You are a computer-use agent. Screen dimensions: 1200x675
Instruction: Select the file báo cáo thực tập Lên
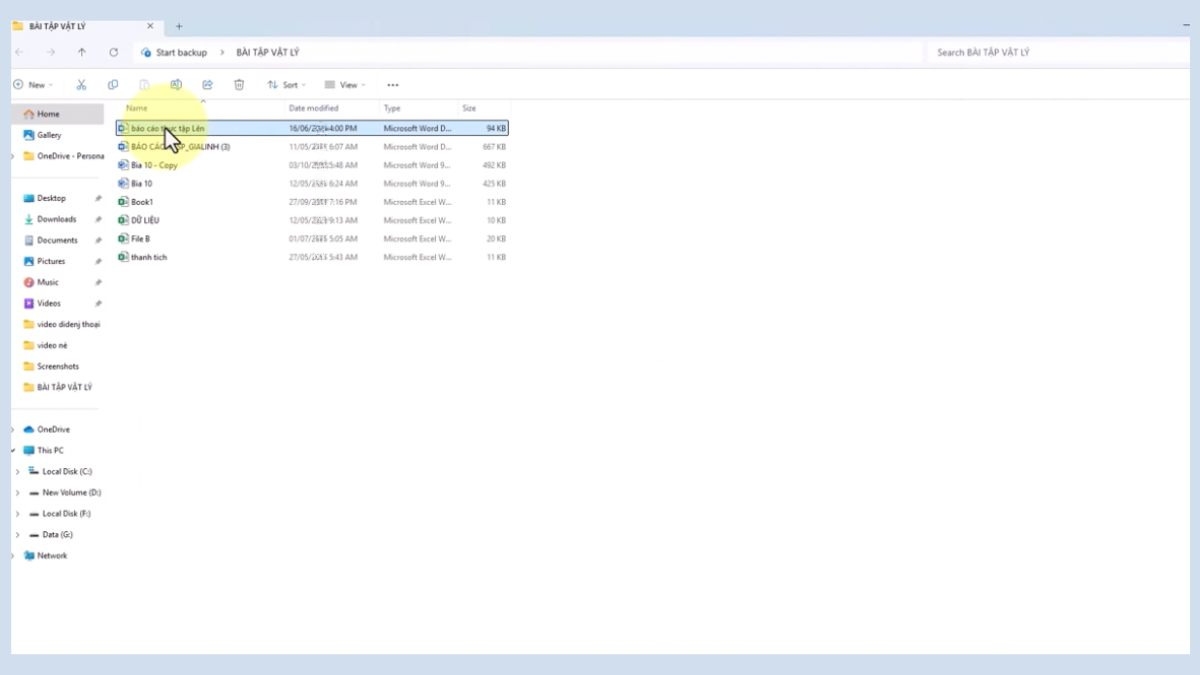pyautogui.click(x=312, y=128)
